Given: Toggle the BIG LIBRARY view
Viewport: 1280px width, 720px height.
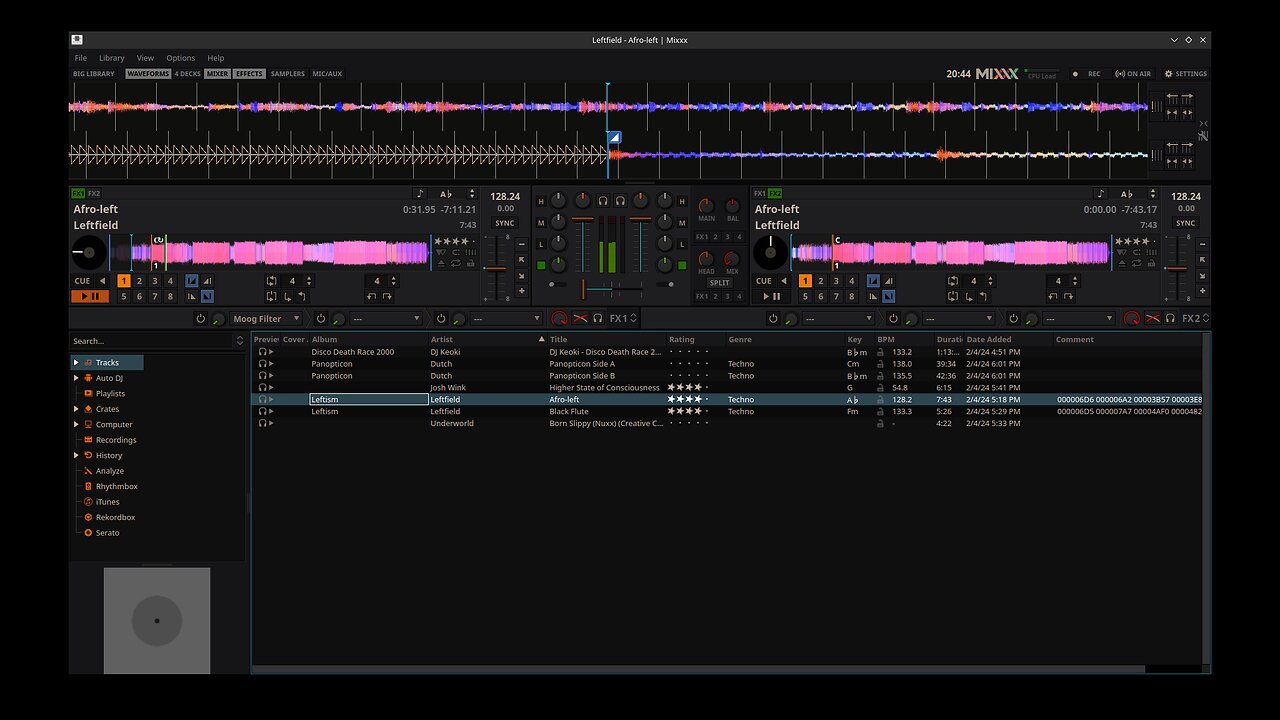Looking at the screenshot, I should [94, 74].
